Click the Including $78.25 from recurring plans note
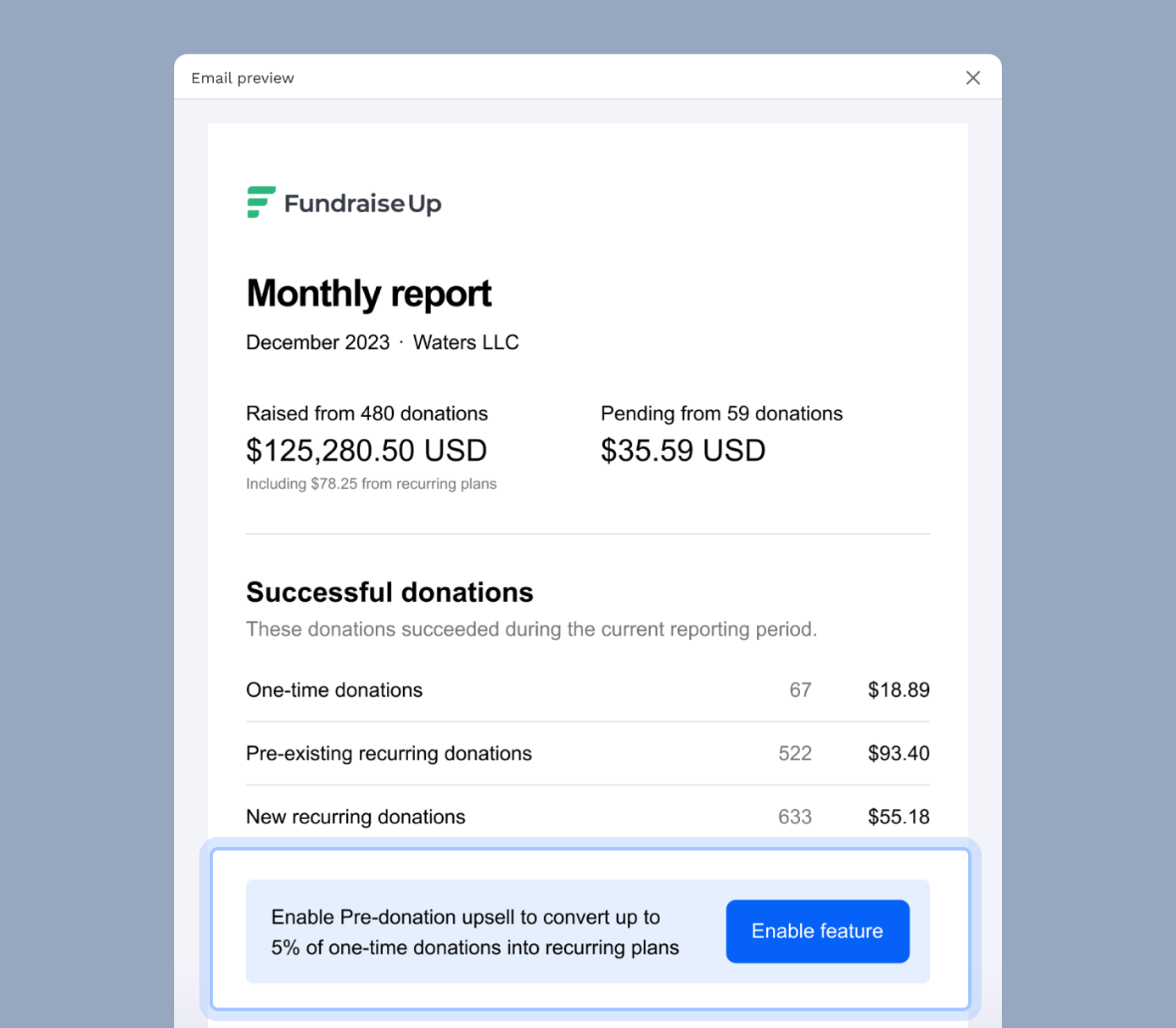This screenshot has width=1176, height=1028. [x=371, y=484]
